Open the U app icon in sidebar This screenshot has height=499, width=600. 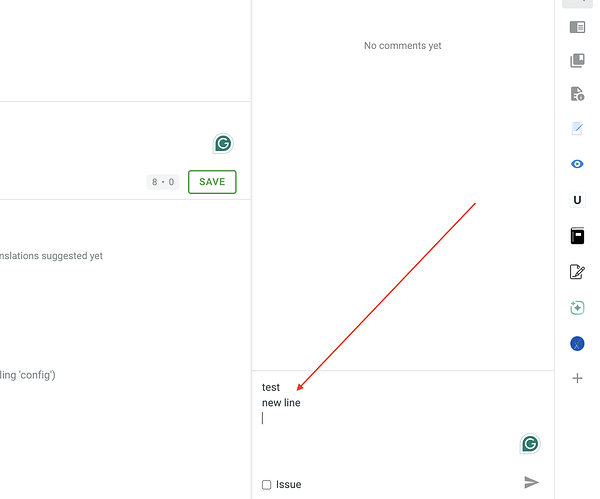(x=577, y=200)
